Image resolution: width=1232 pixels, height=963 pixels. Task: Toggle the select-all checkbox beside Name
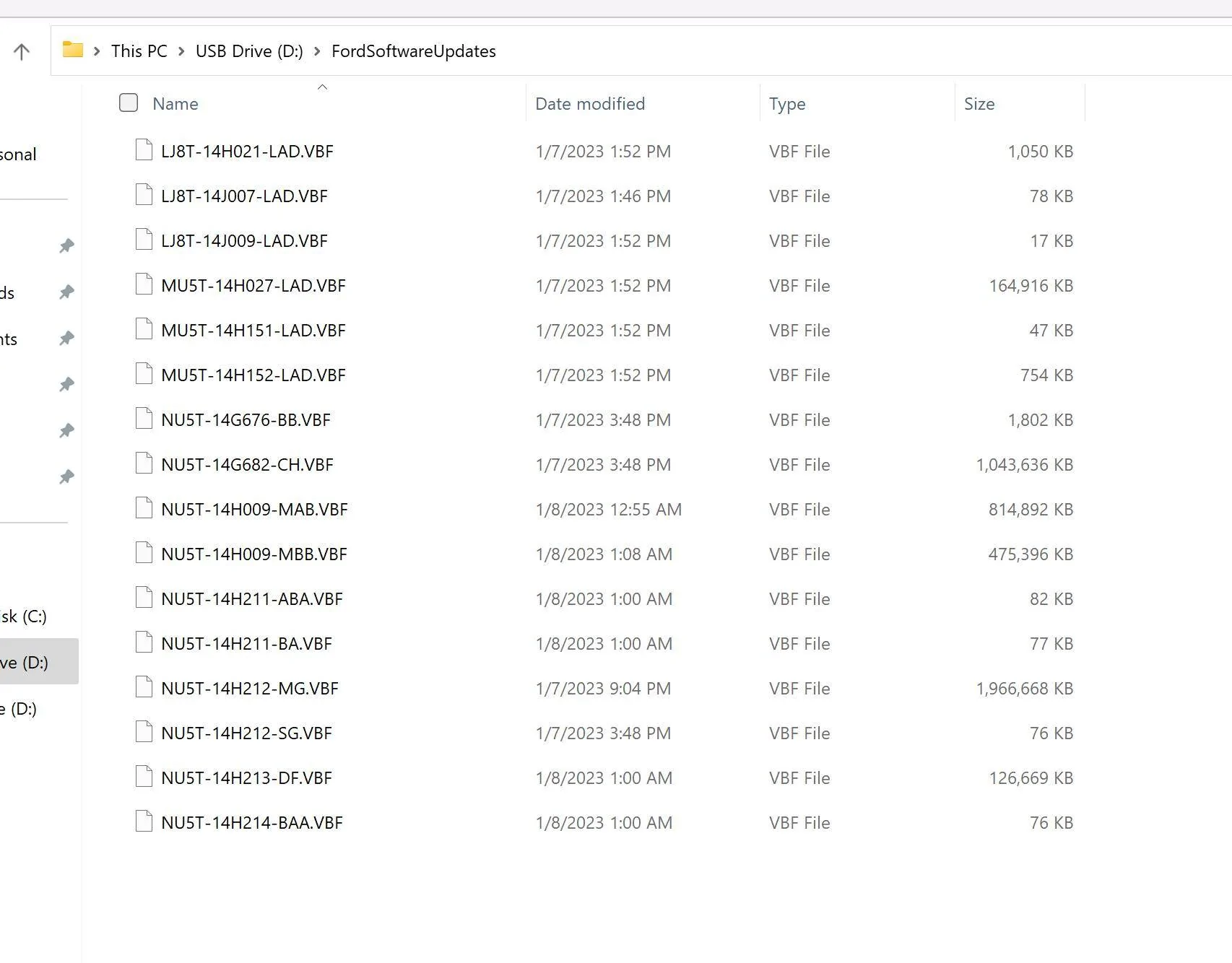point(129,103)
